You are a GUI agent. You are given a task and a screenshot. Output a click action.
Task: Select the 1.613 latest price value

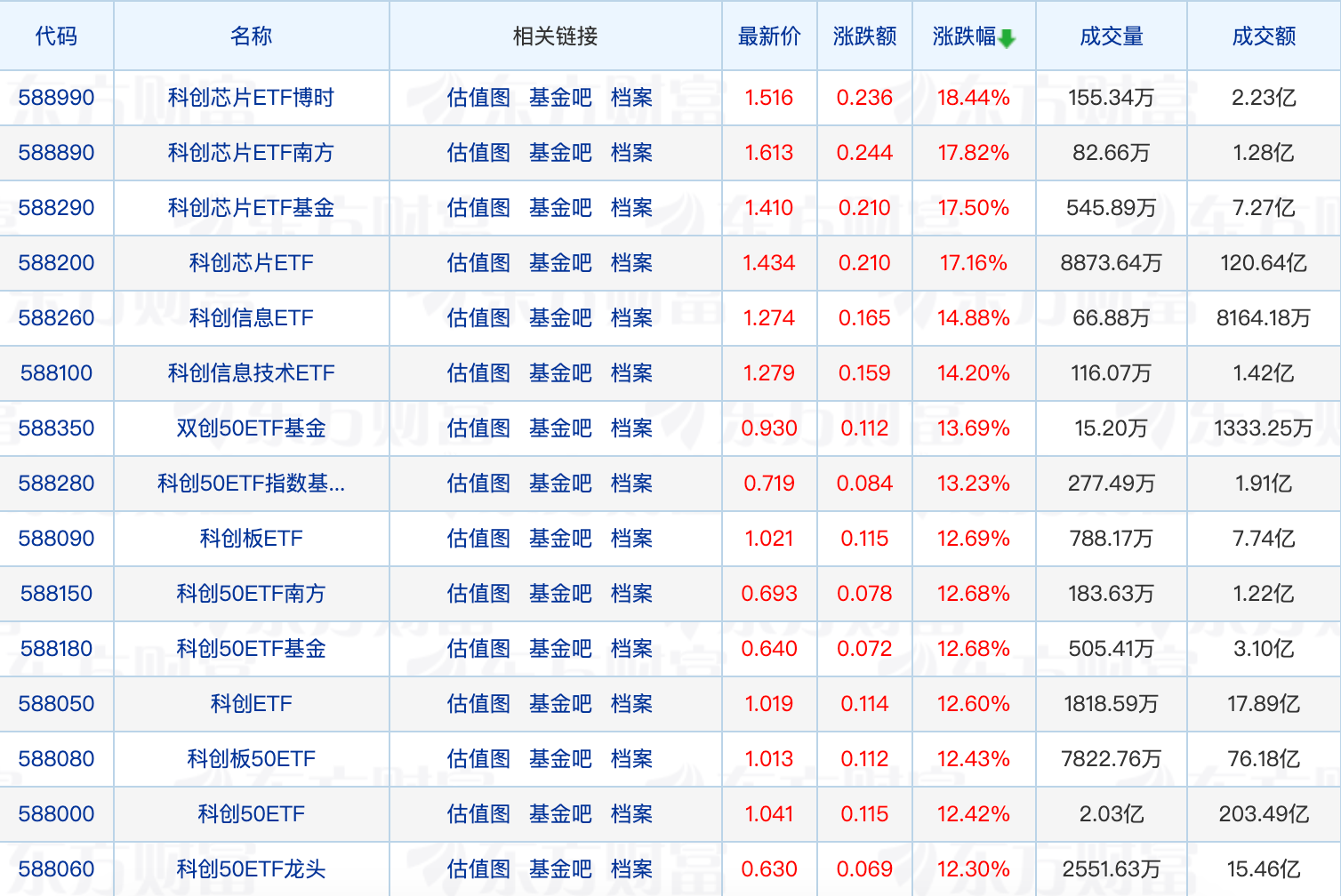(769, 153)
